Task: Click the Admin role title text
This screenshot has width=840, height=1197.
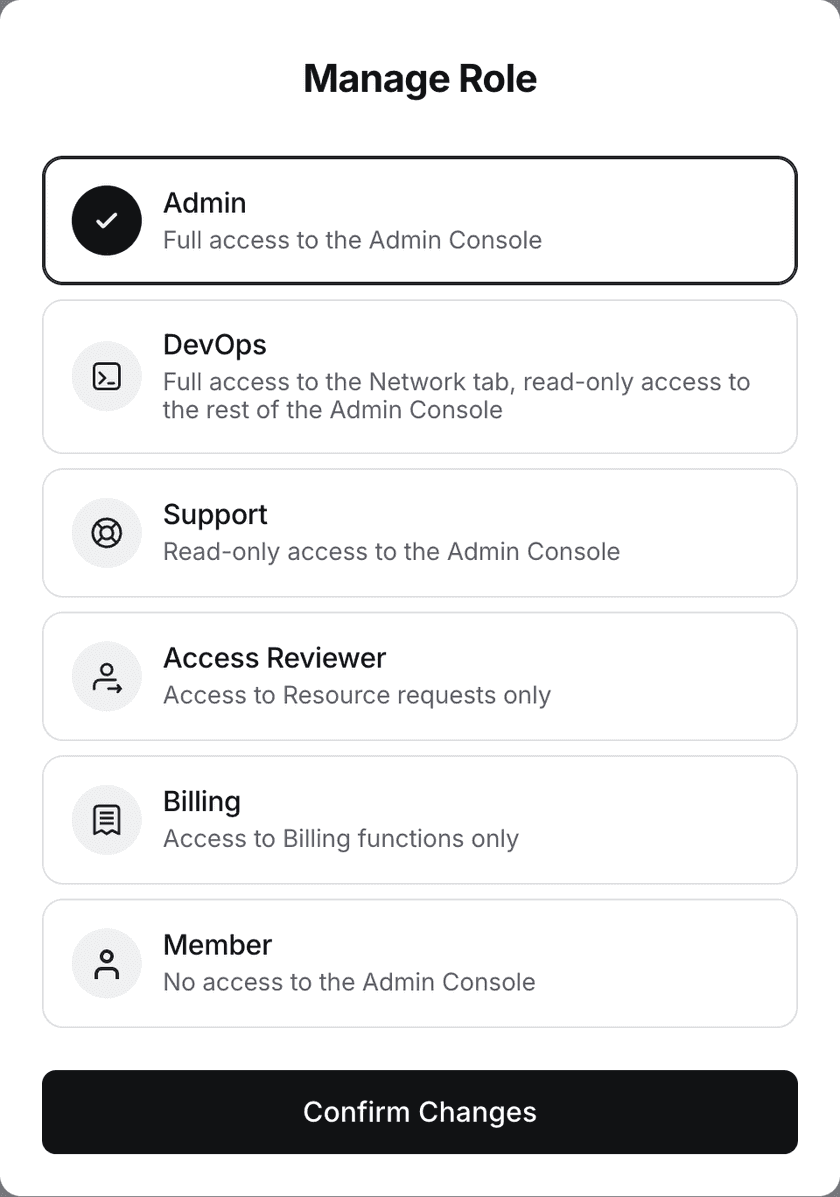Action: [x=205, y=203]
